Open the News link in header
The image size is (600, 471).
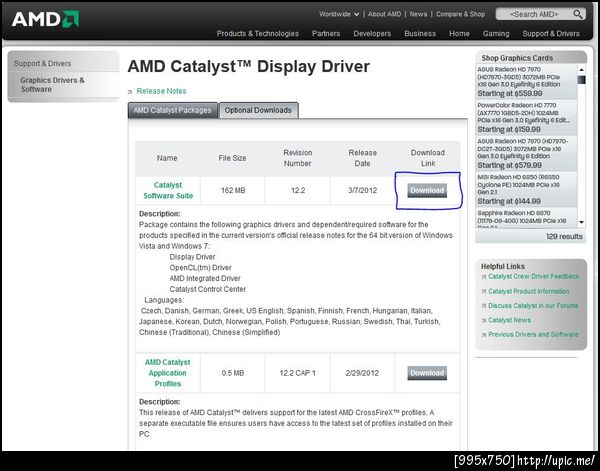pos(418,14)
